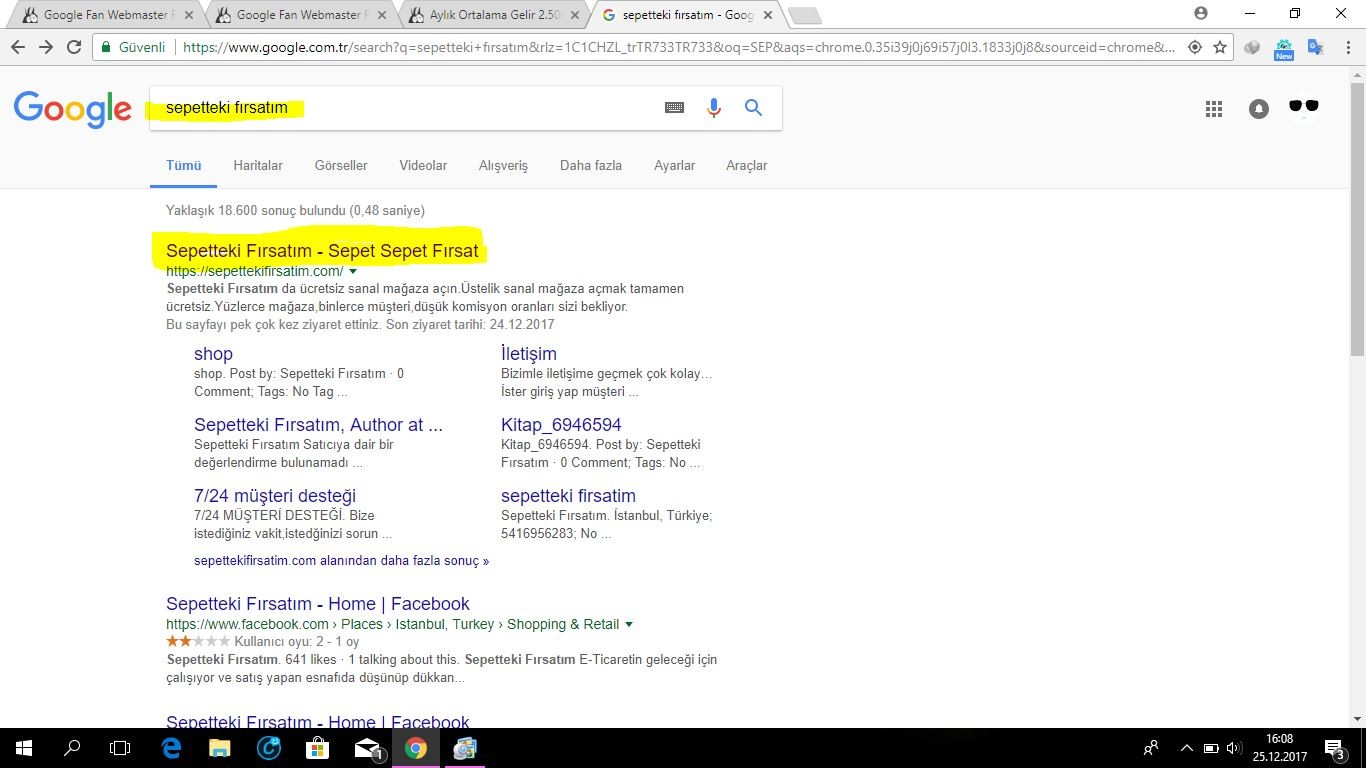Close the sepetteki fırsatım Google tab
Image resolution: width=1366 pixels, height=768 pixels.
pos(766,15)
